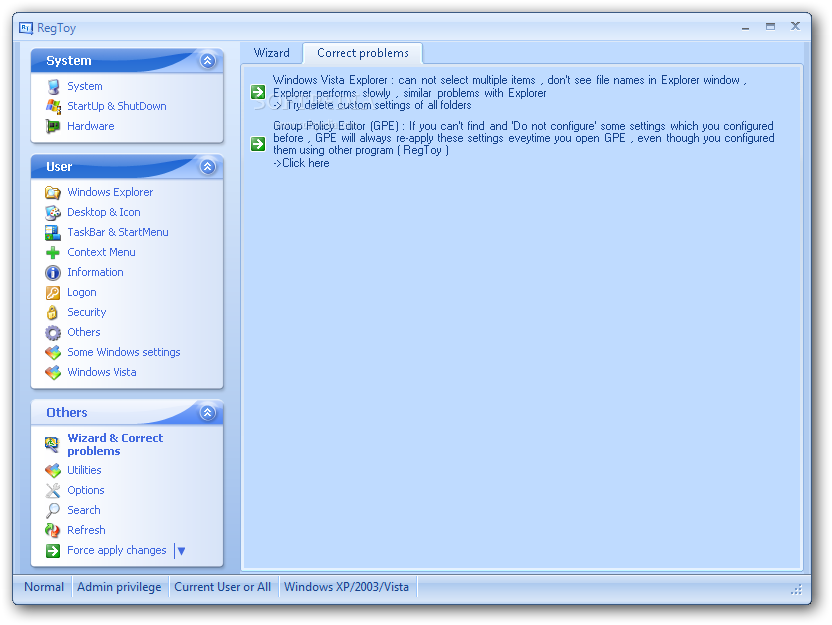Open the Logon section
Image resolution: width=832 pixels, height=625 pixels.
coord(82,292)
